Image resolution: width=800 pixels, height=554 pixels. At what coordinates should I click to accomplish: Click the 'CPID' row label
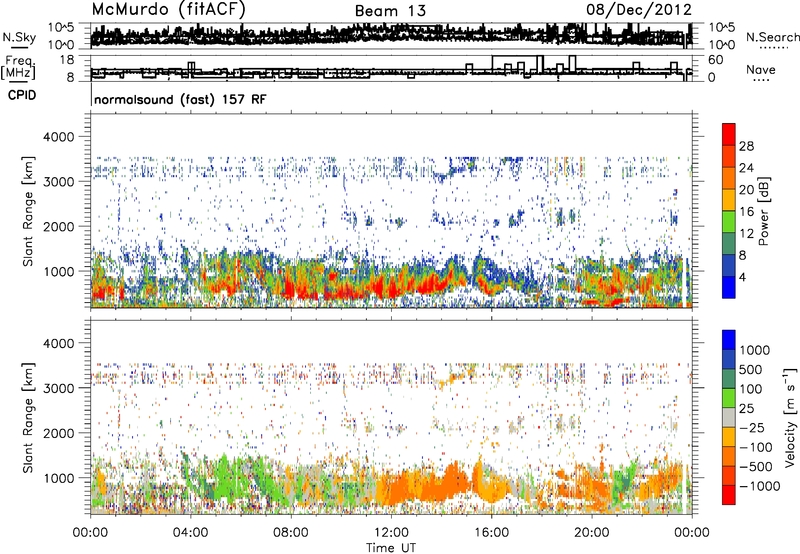click(x=22, y=95)
